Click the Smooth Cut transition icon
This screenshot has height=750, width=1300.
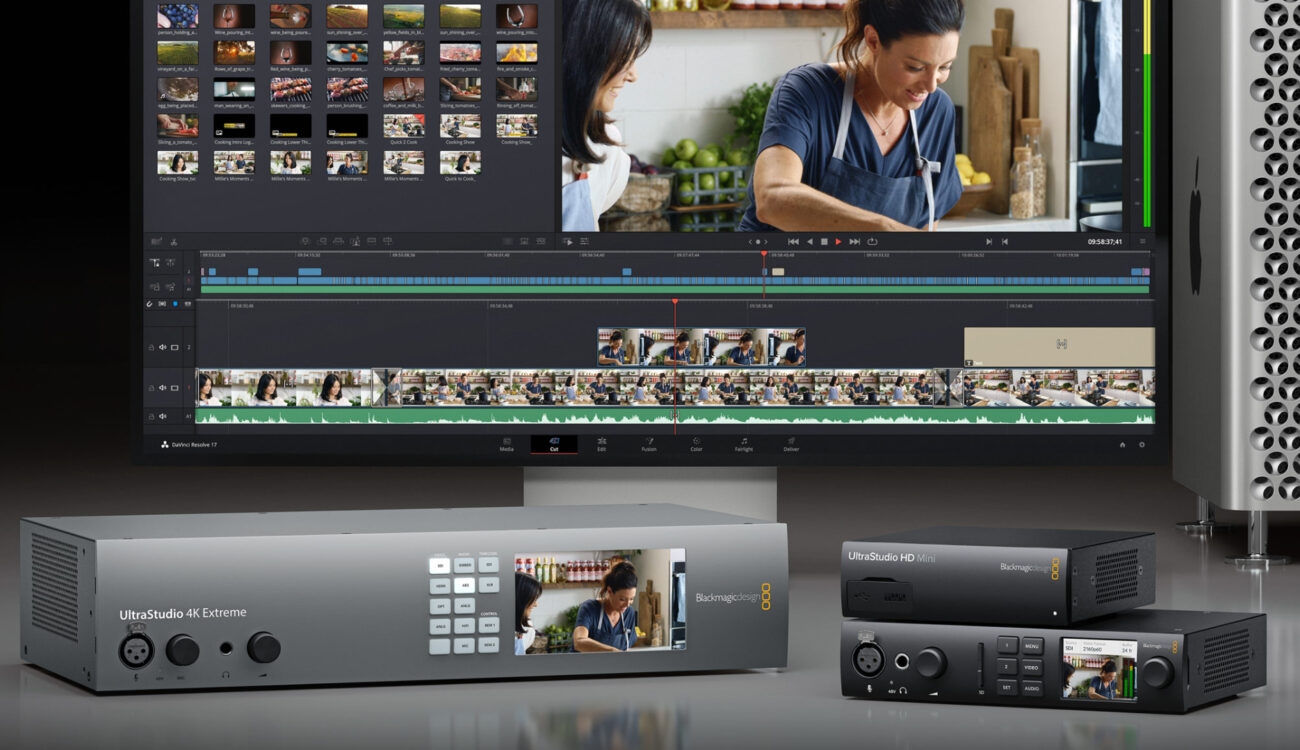(x=540, y=241)
